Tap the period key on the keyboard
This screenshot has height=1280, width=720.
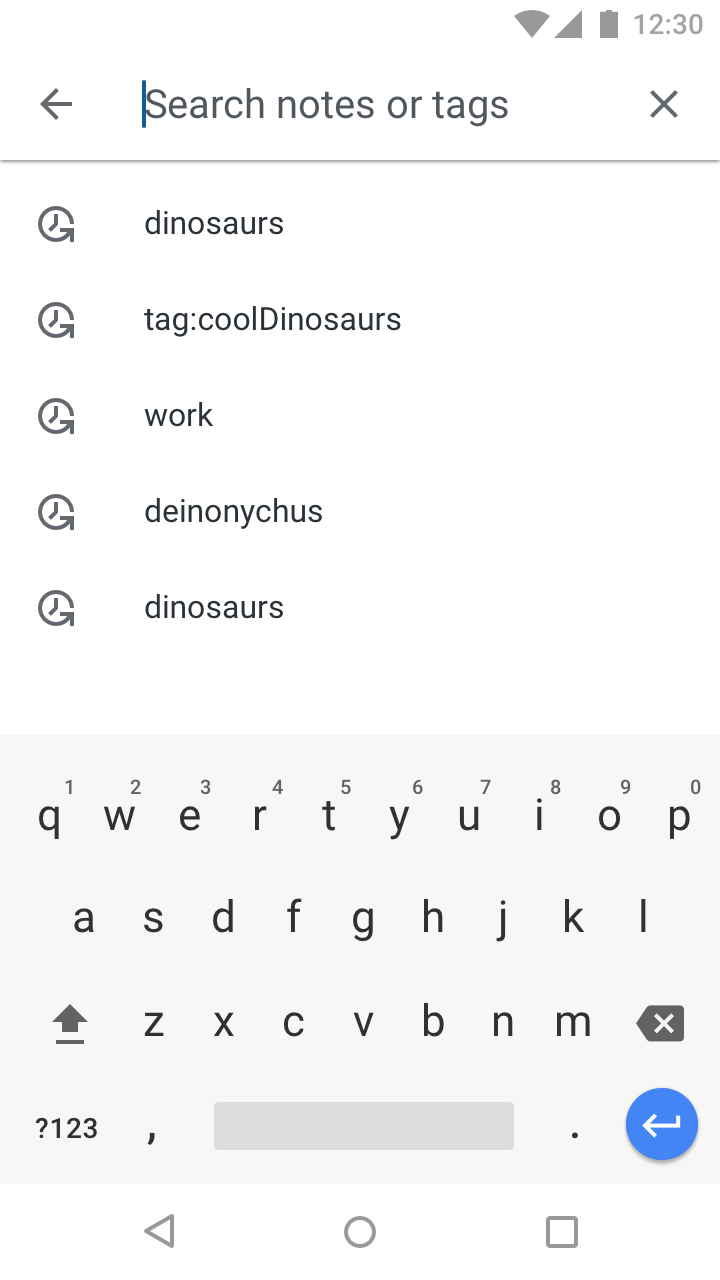point(574,1127)
